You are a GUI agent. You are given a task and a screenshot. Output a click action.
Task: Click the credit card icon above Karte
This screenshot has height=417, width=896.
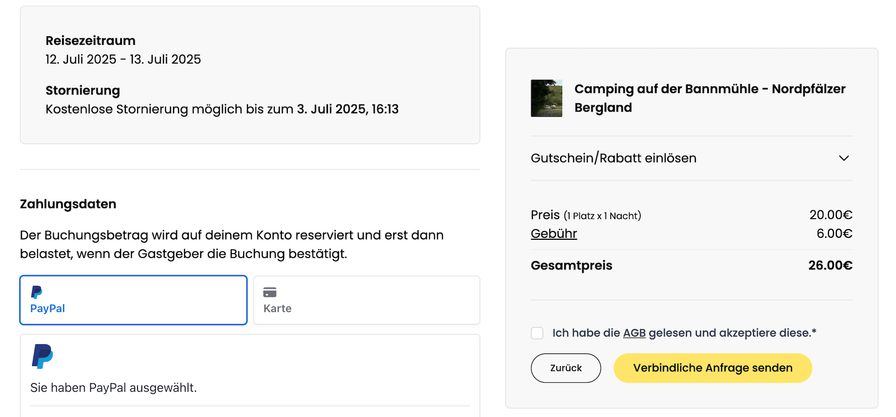pos(270,292)
